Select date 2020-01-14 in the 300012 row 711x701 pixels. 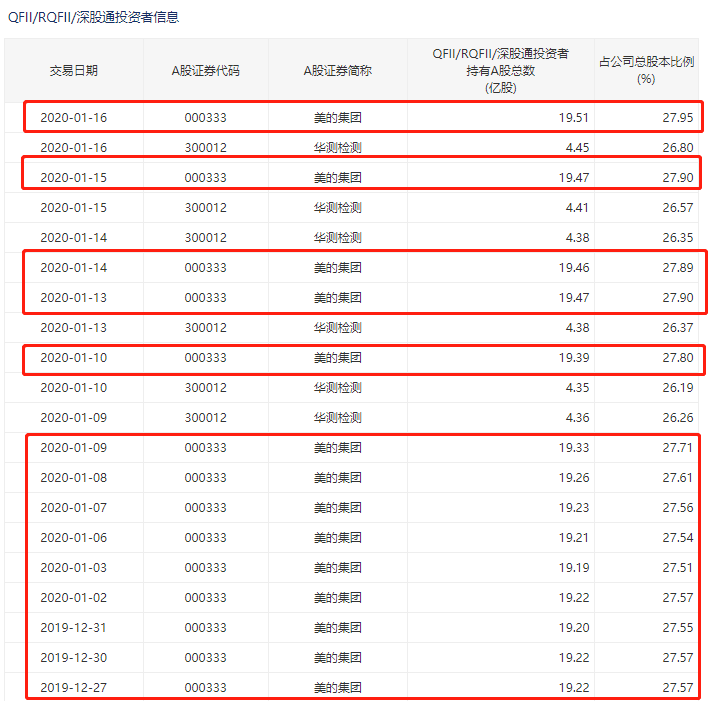coord(73,238)
